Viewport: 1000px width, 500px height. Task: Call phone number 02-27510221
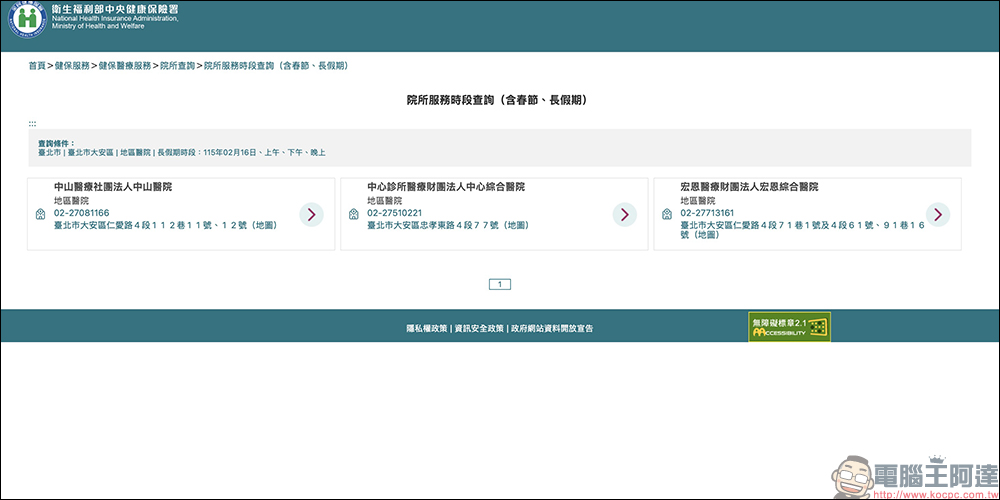[x=395, y=212]
